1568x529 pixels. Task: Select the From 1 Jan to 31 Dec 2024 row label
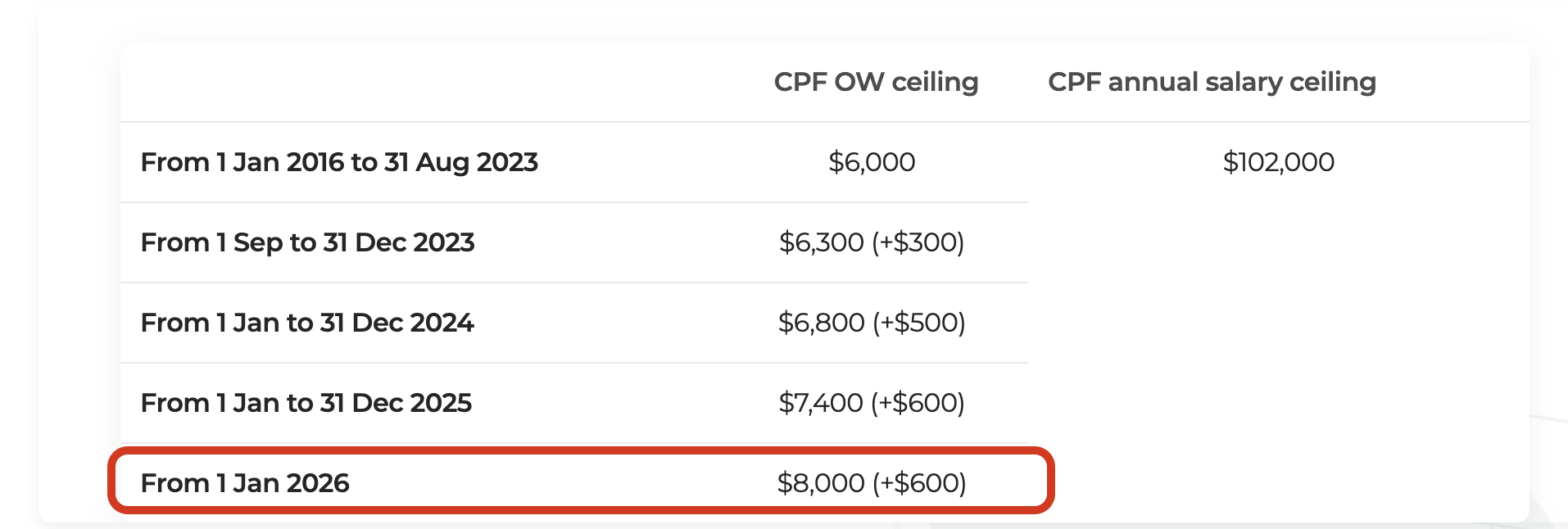tap(307, 323)
